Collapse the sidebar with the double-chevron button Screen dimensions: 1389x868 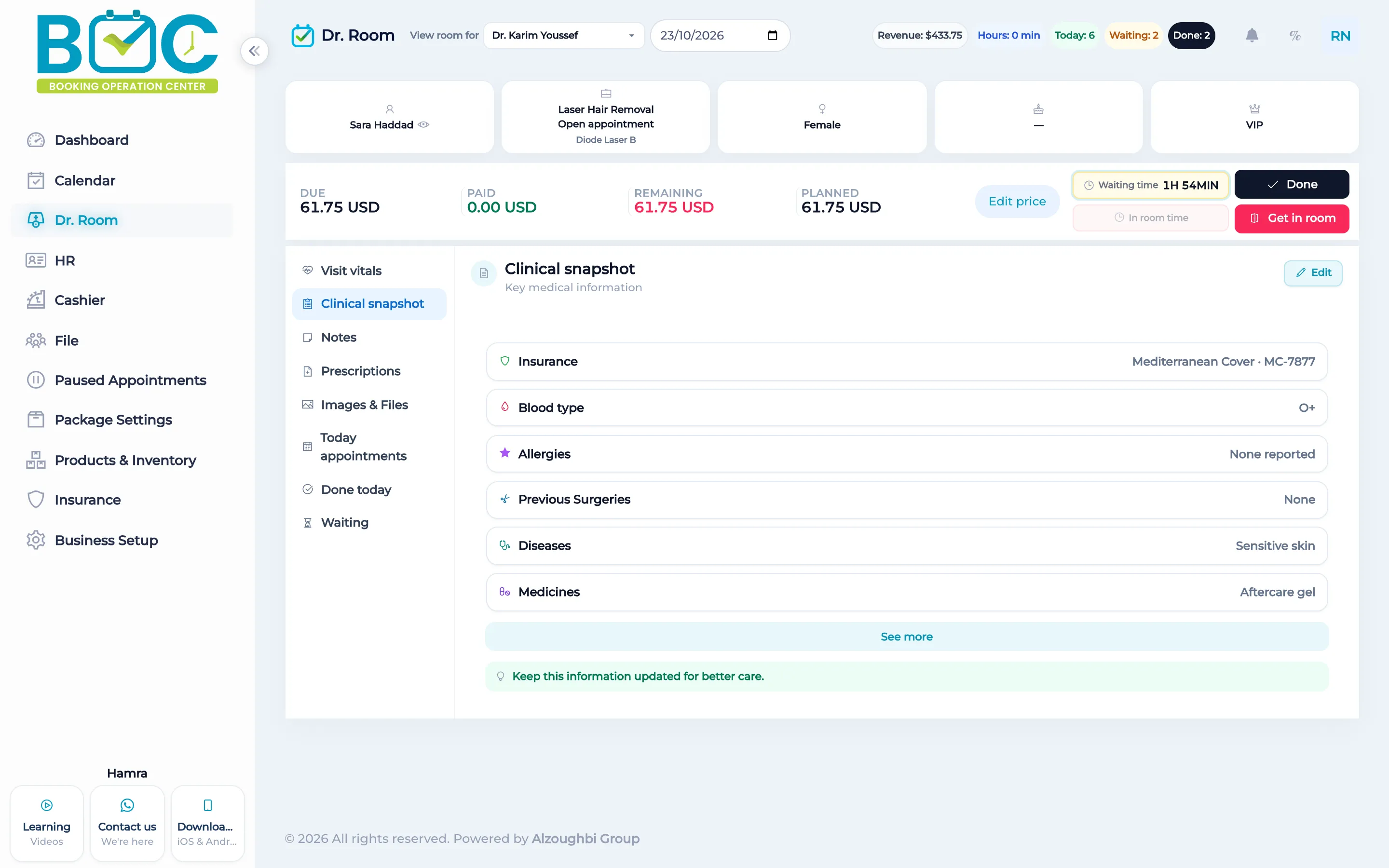tap(254, 51)
